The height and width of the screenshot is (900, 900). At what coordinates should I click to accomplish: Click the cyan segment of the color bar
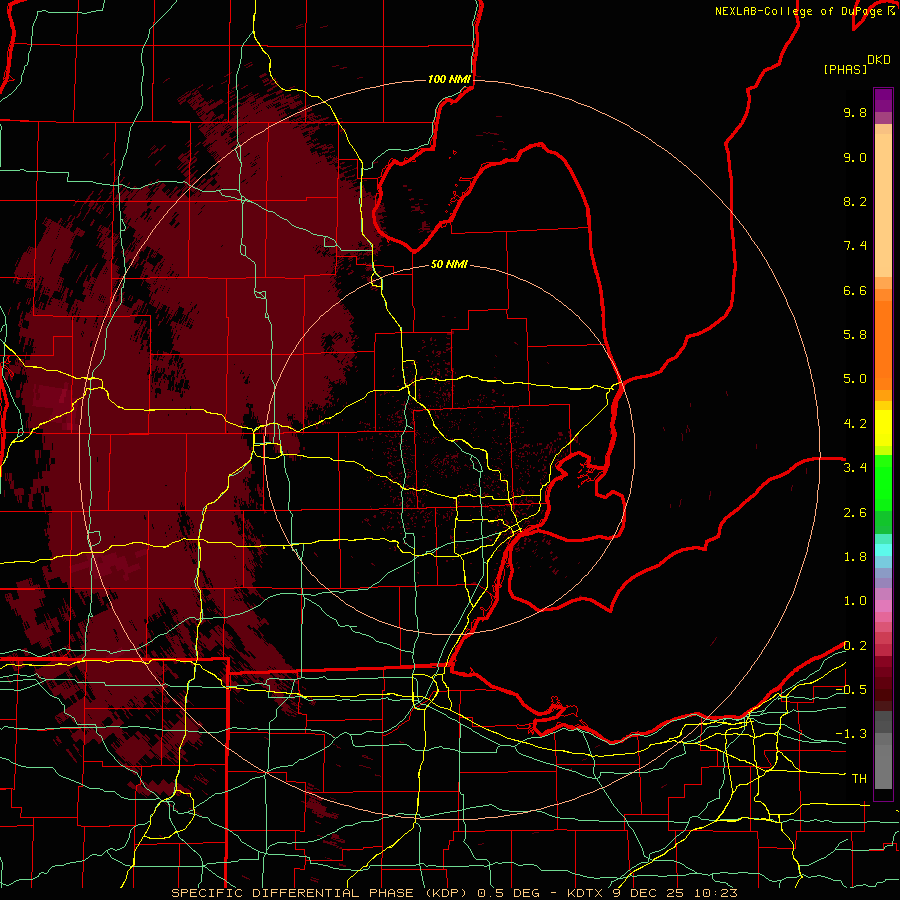click(883, 550)
